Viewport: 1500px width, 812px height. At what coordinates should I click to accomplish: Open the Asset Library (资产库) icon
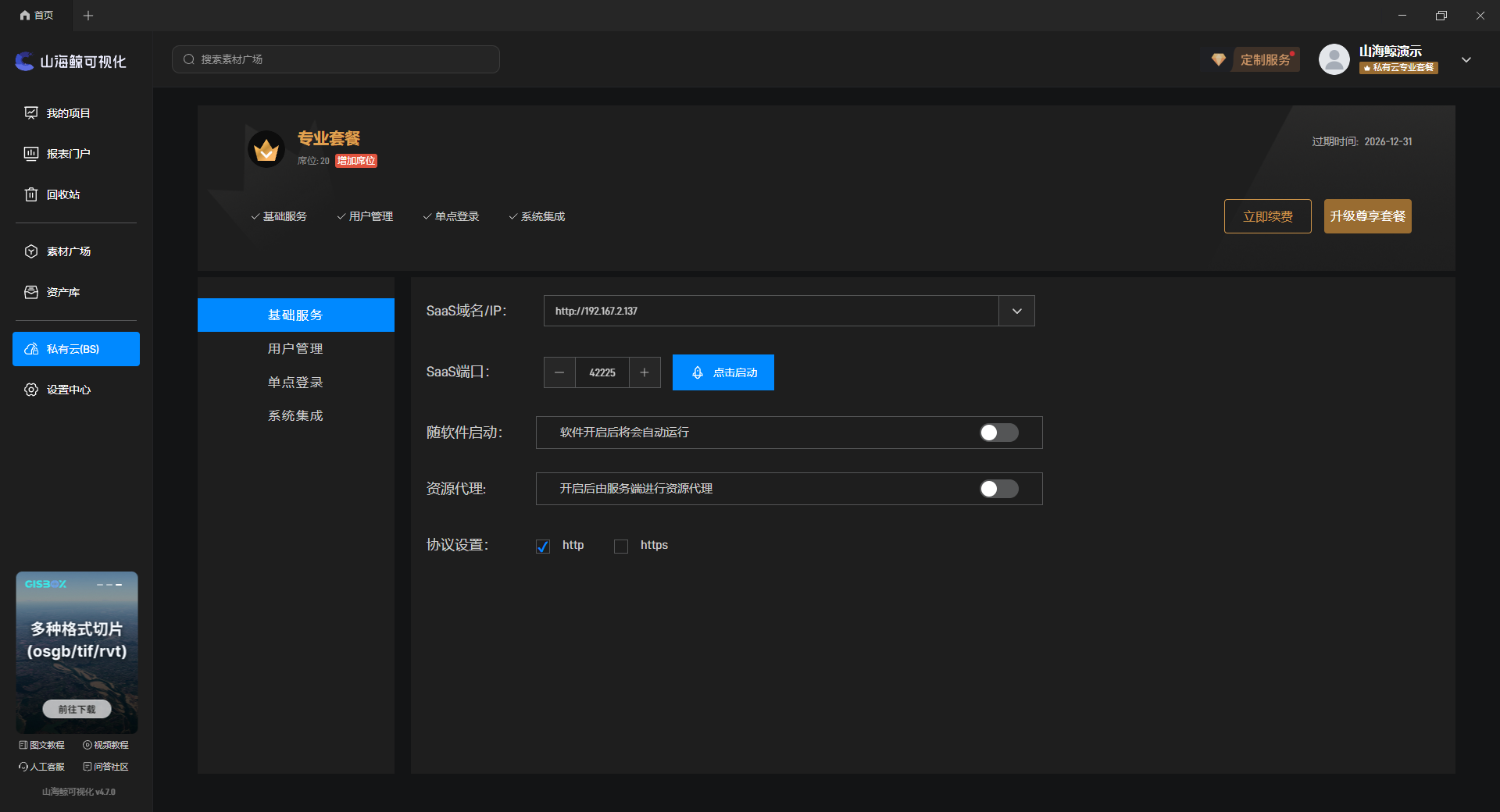(31, 292)
